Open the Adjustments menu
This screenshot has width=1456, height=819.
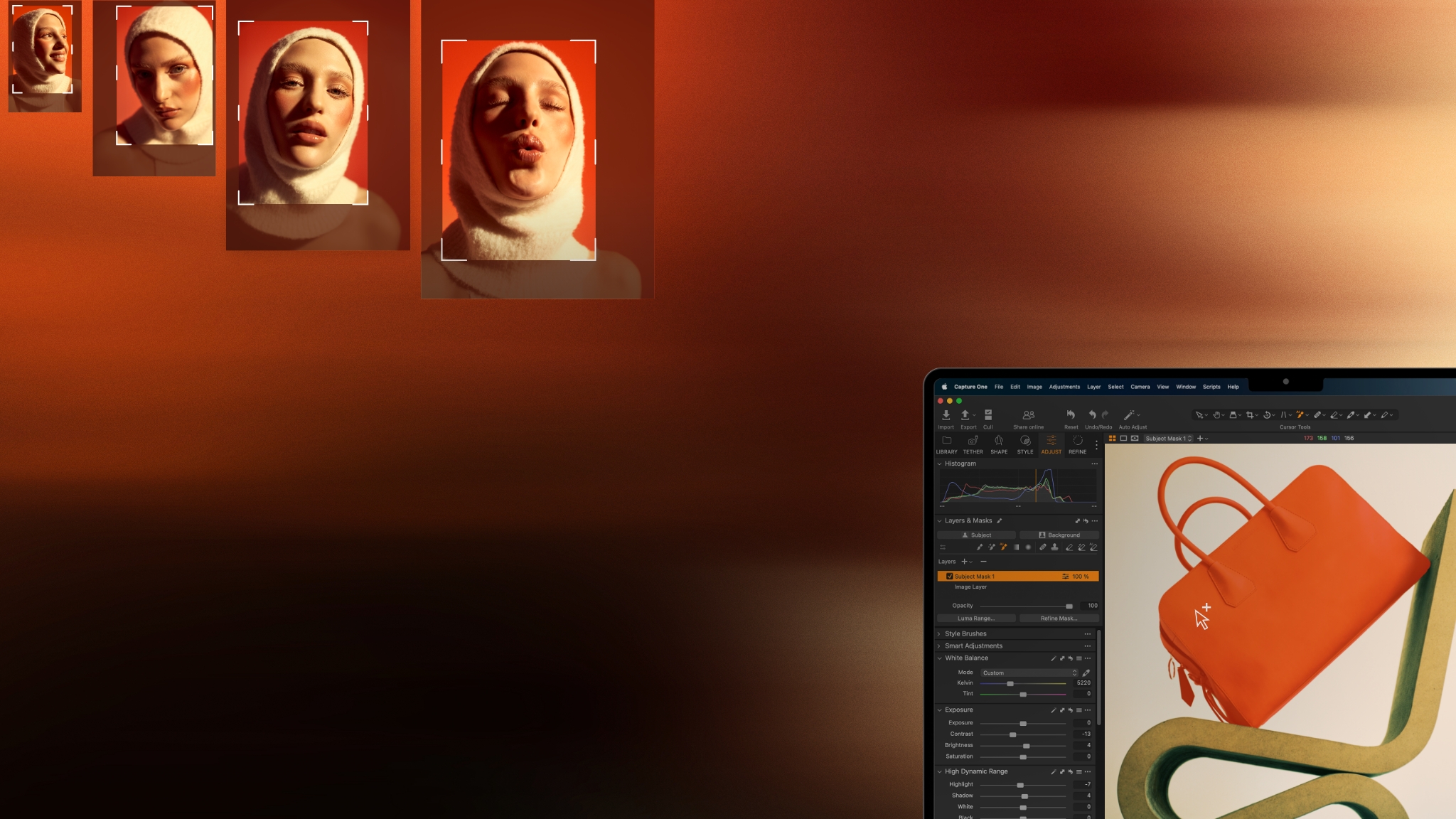pyautogui.click(x=1064, y=387)
